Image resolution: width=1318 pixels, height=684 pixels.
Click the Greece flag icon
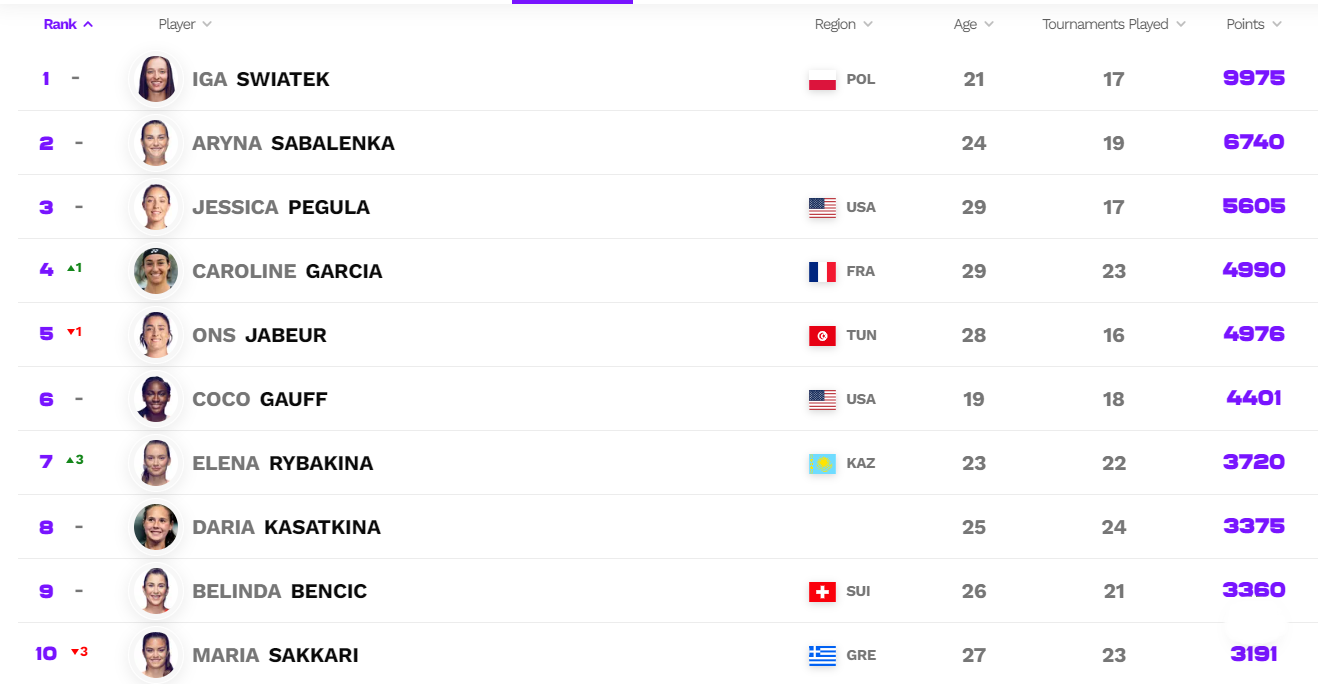(x=822, y=656)
